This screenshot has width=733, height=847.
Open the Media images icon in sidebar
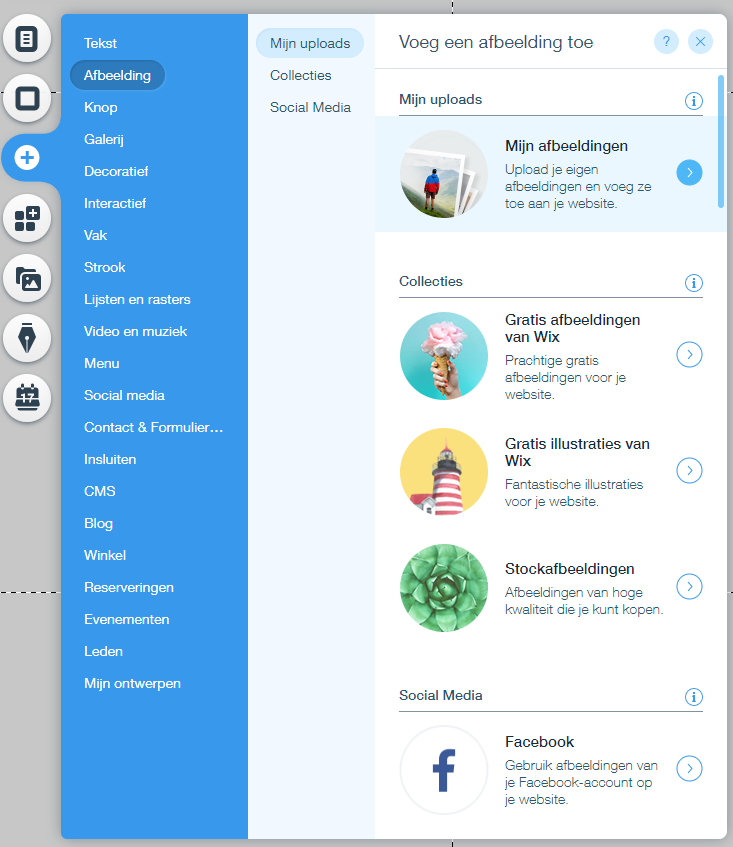[27, 278]
